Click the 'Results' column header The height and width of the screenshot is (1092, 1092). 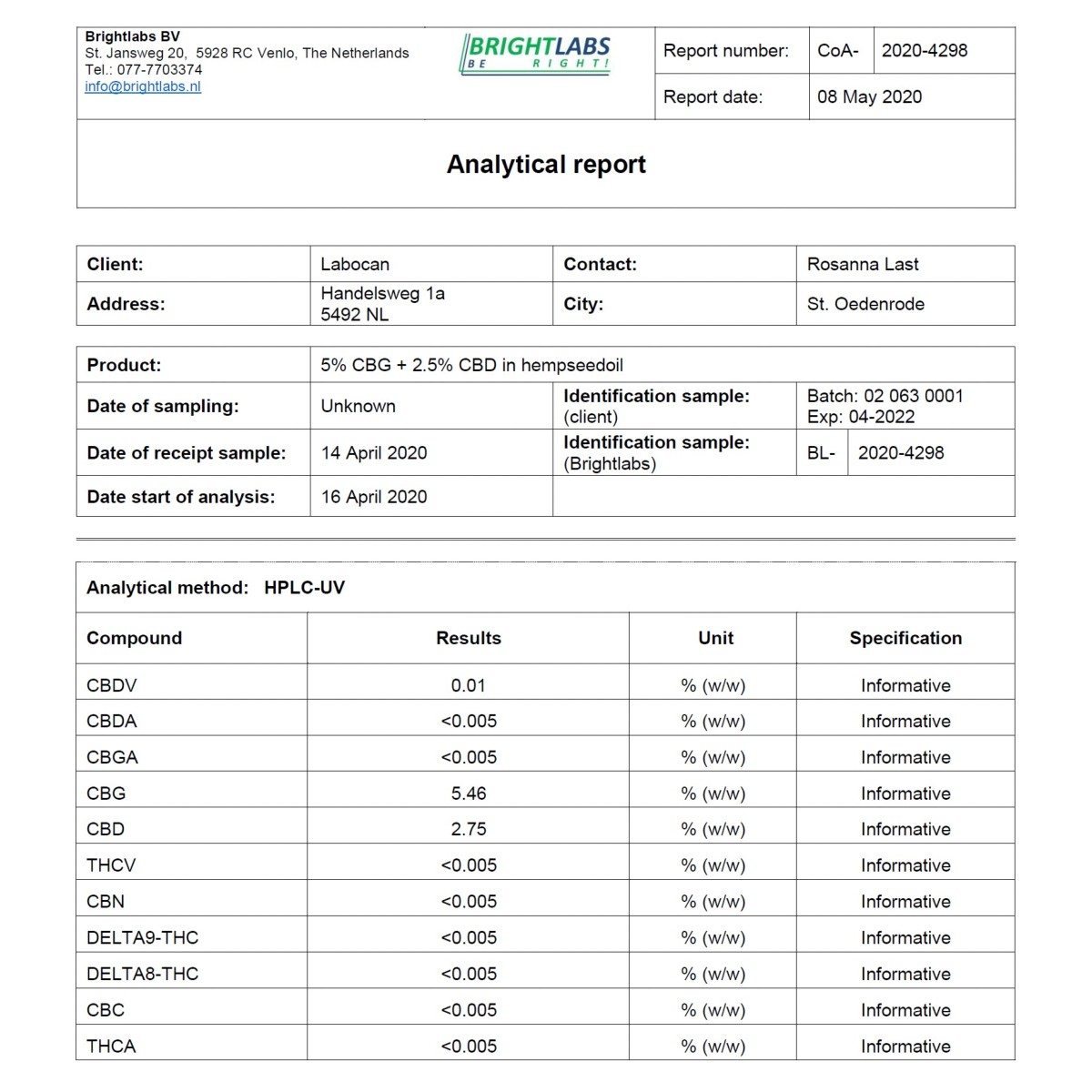coord(469,639)
